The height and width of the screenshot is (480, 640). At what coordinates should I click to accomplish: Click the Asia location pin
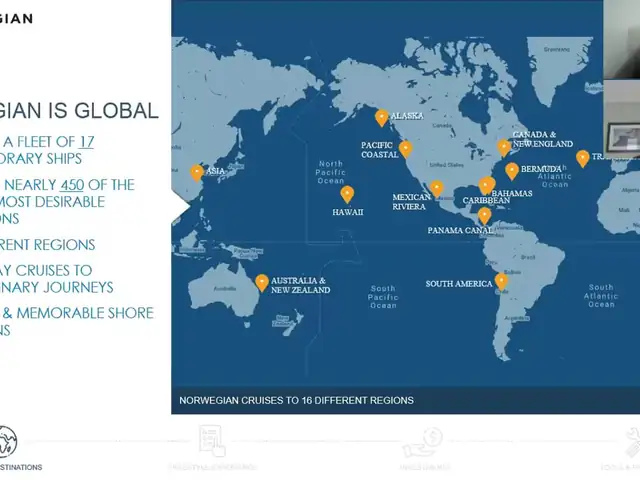[x=197, y=173]
